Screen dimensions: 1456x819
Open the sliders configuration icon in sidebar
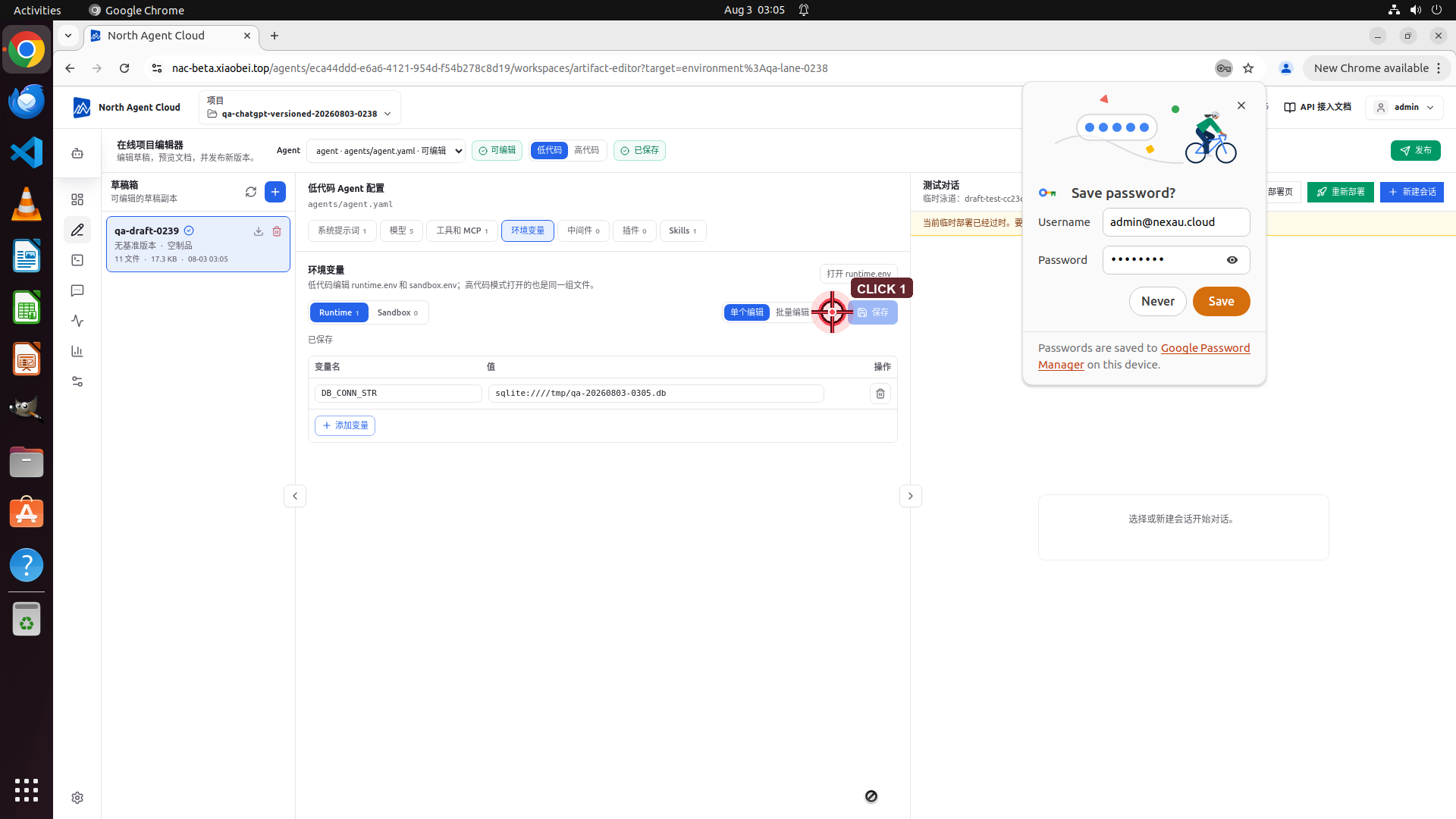point(77,381)
